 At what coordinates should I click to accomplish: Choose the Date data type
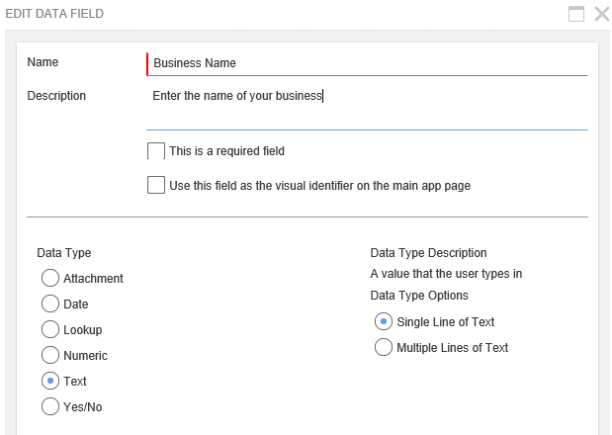(48, 303)
